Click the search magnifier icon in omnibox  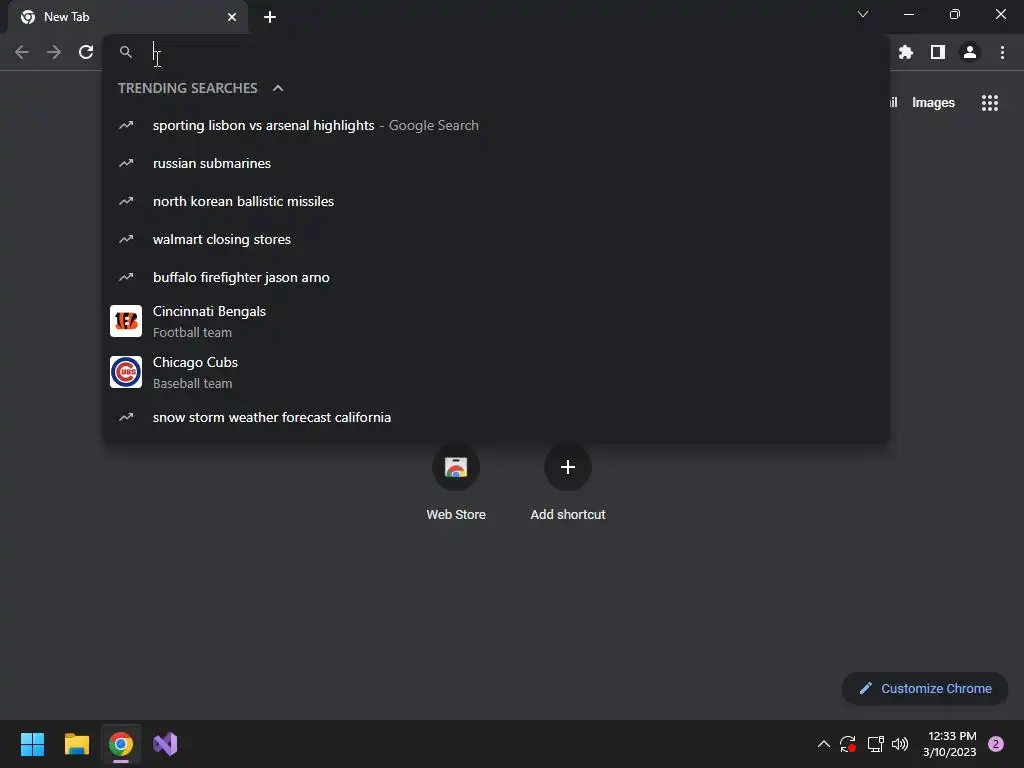125,52
